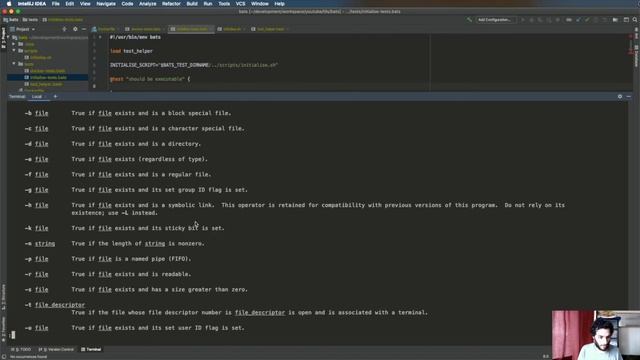Click the terminal cursor prompt line

13,335
